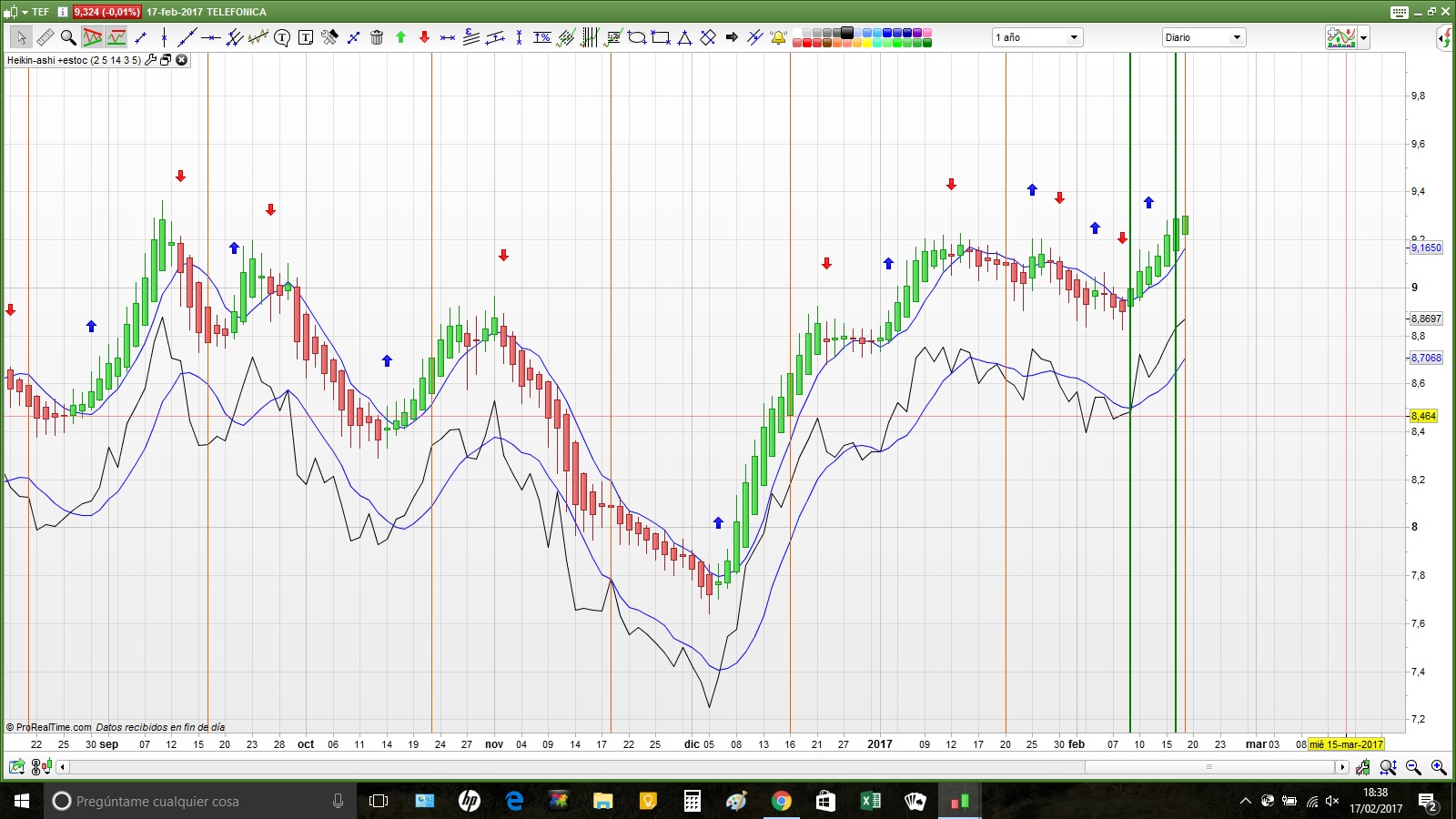Click the trash can delete objects icon
This screenshot has height=819, width=1456.
click(377, 37)
